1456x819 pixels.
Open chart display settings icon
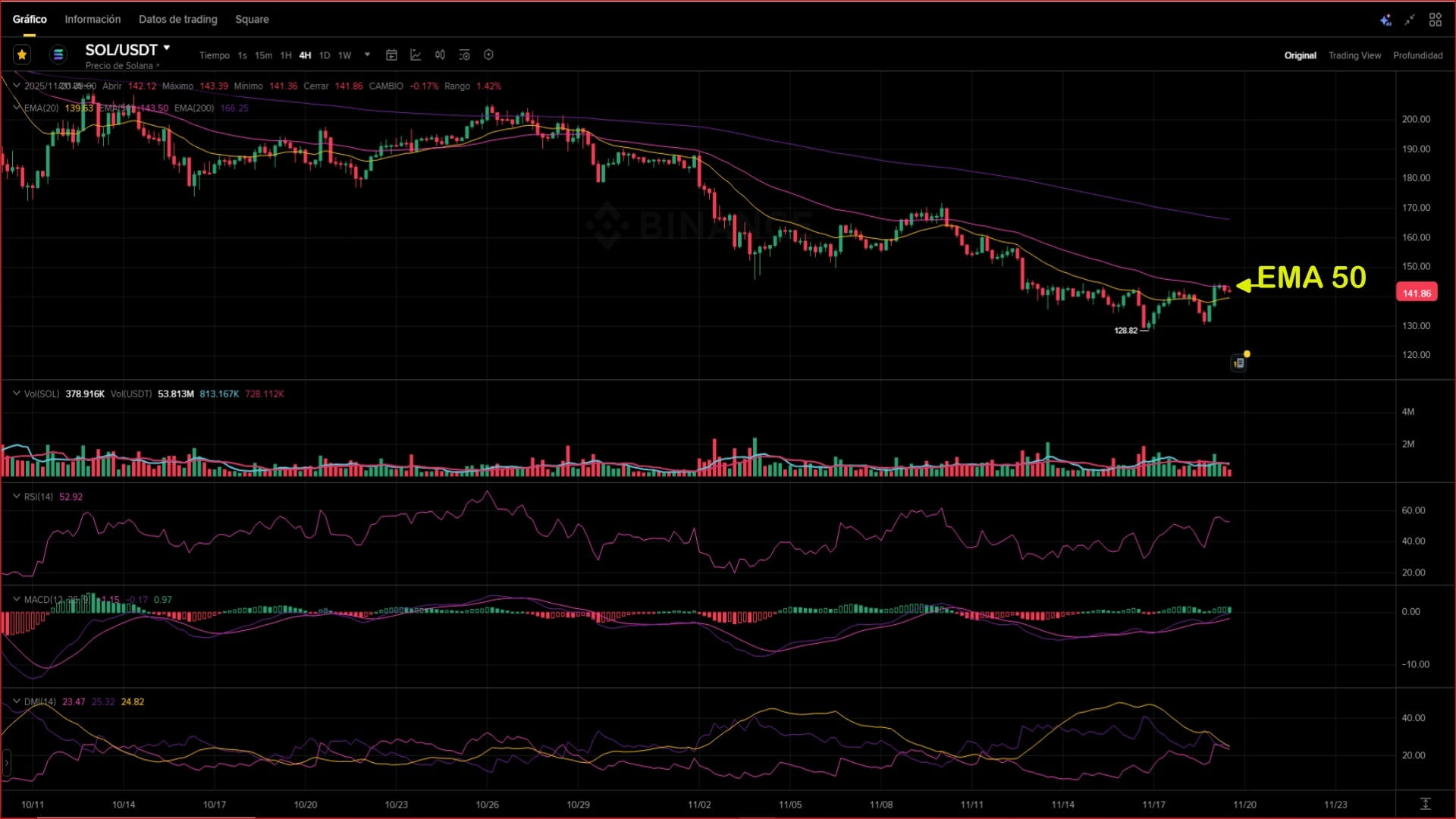(x=464, y=55)
